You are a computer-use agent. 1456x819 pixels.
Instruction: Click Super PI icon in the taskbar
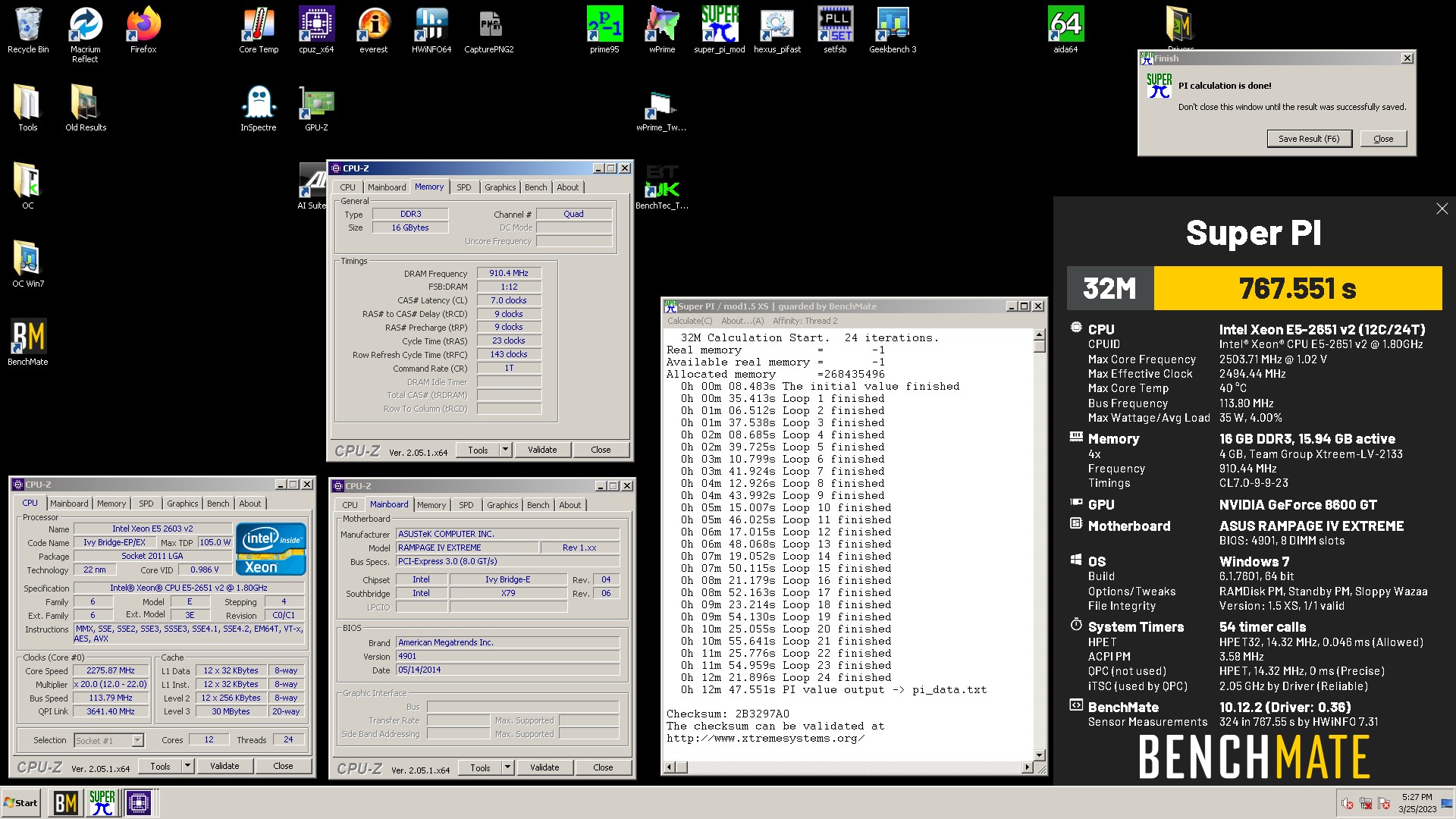coord(102,803)
